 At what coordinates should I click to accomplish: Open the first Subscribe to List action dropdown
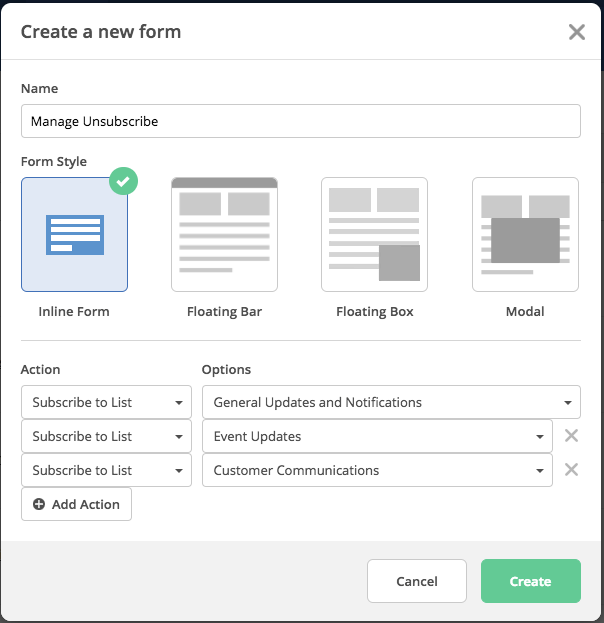(x=106, y=402)
